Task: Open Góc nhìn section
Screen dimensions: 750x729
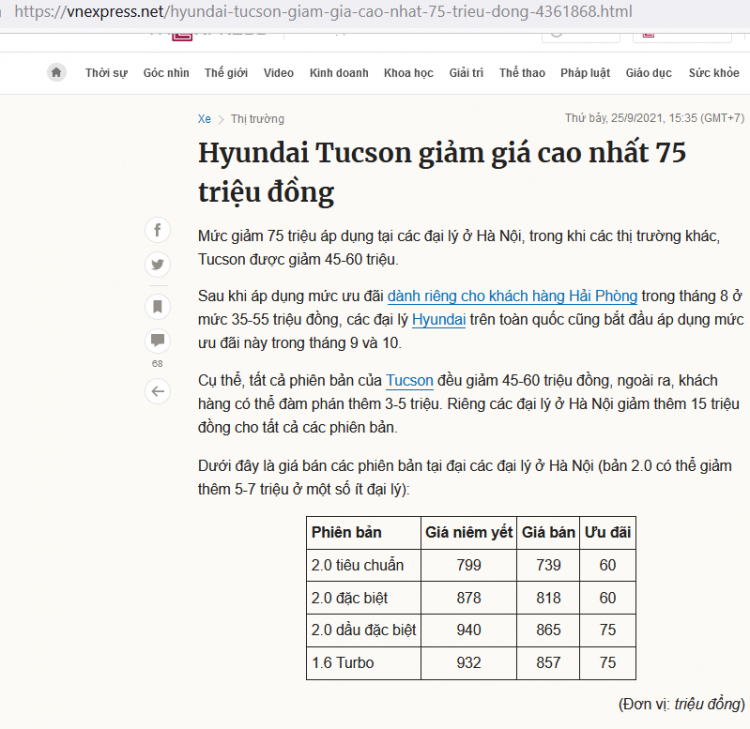Action: coord(166,73)
